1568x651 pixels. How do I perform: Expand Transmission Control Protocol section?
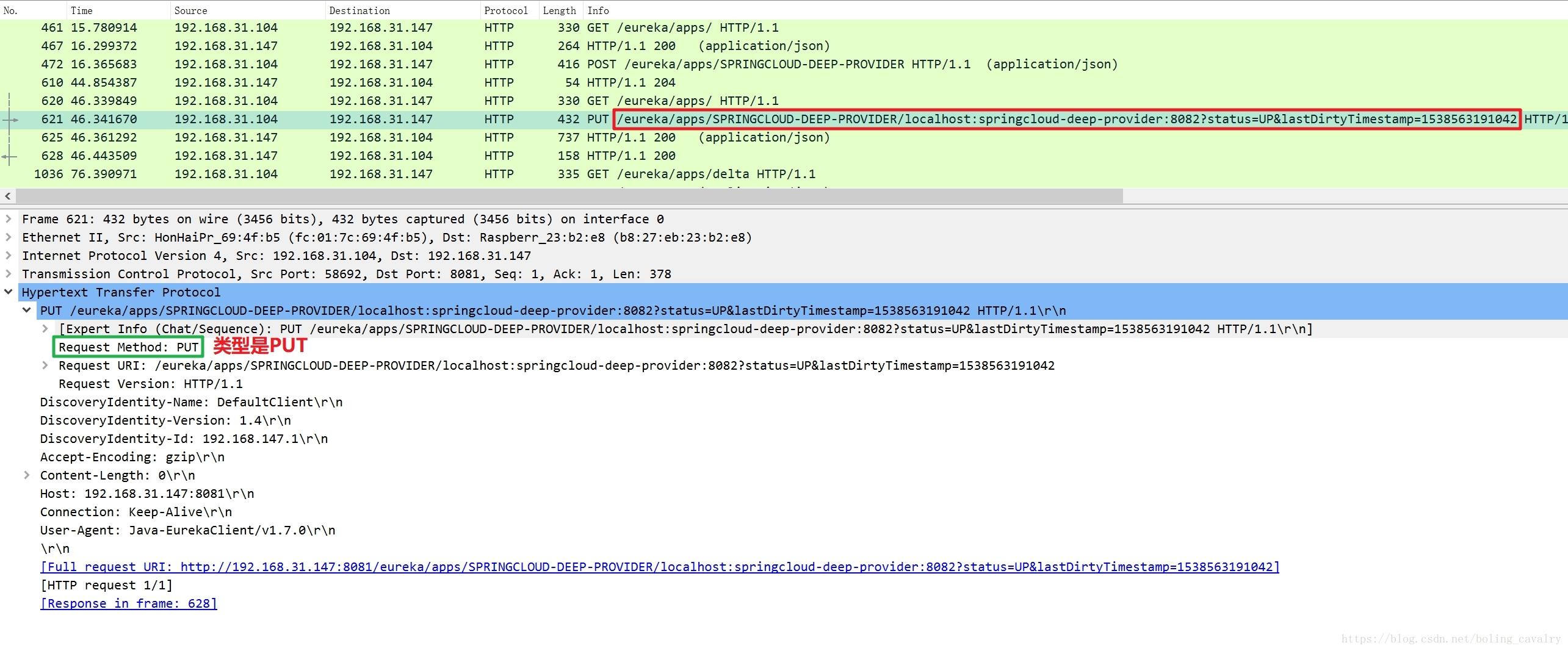click(9, 273)
